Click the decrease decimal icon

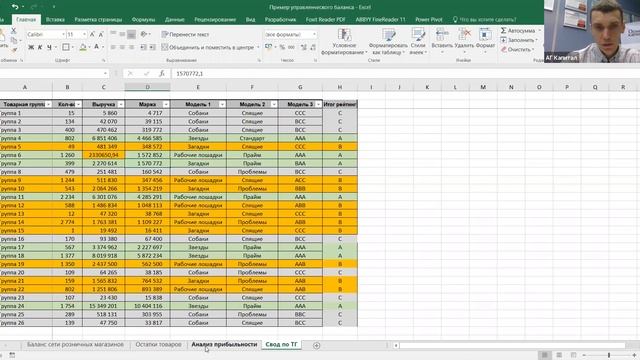pos(313,47)
